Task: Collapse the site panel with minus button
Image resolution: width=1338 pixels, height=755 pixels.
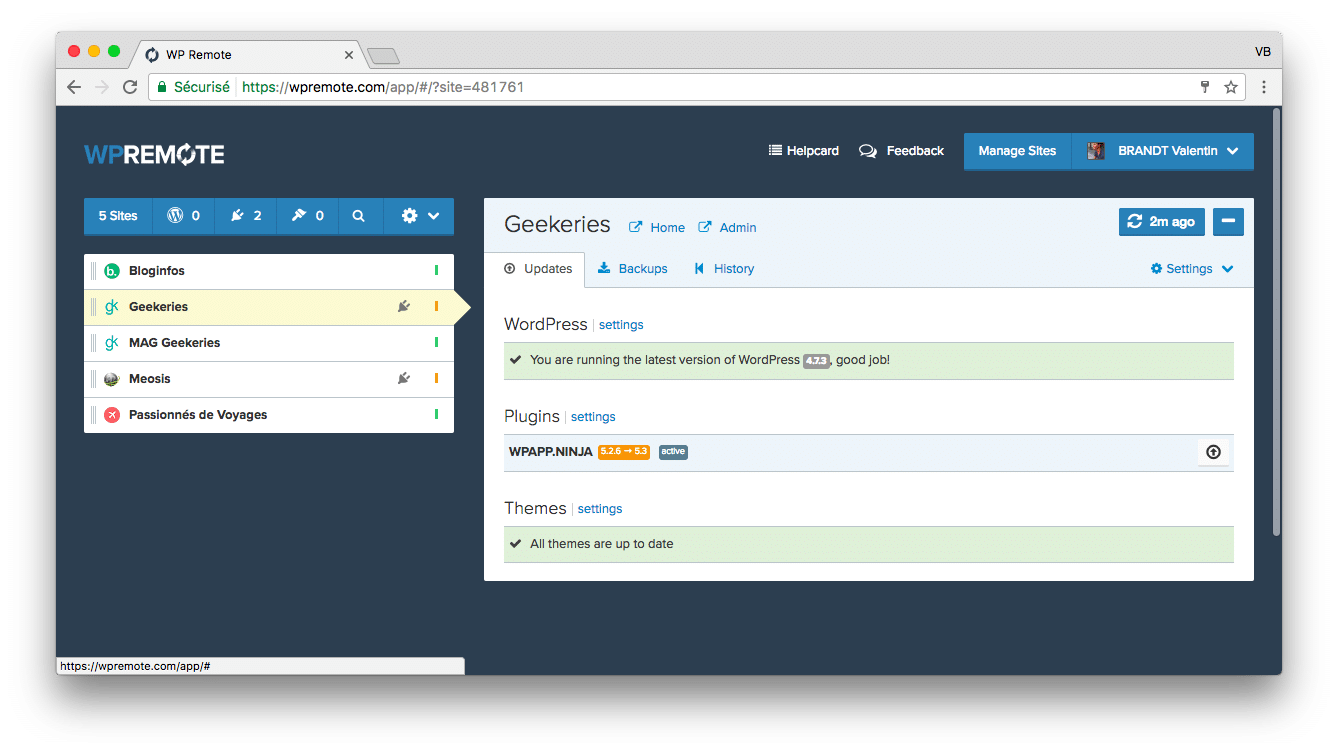Action: 1228,222
